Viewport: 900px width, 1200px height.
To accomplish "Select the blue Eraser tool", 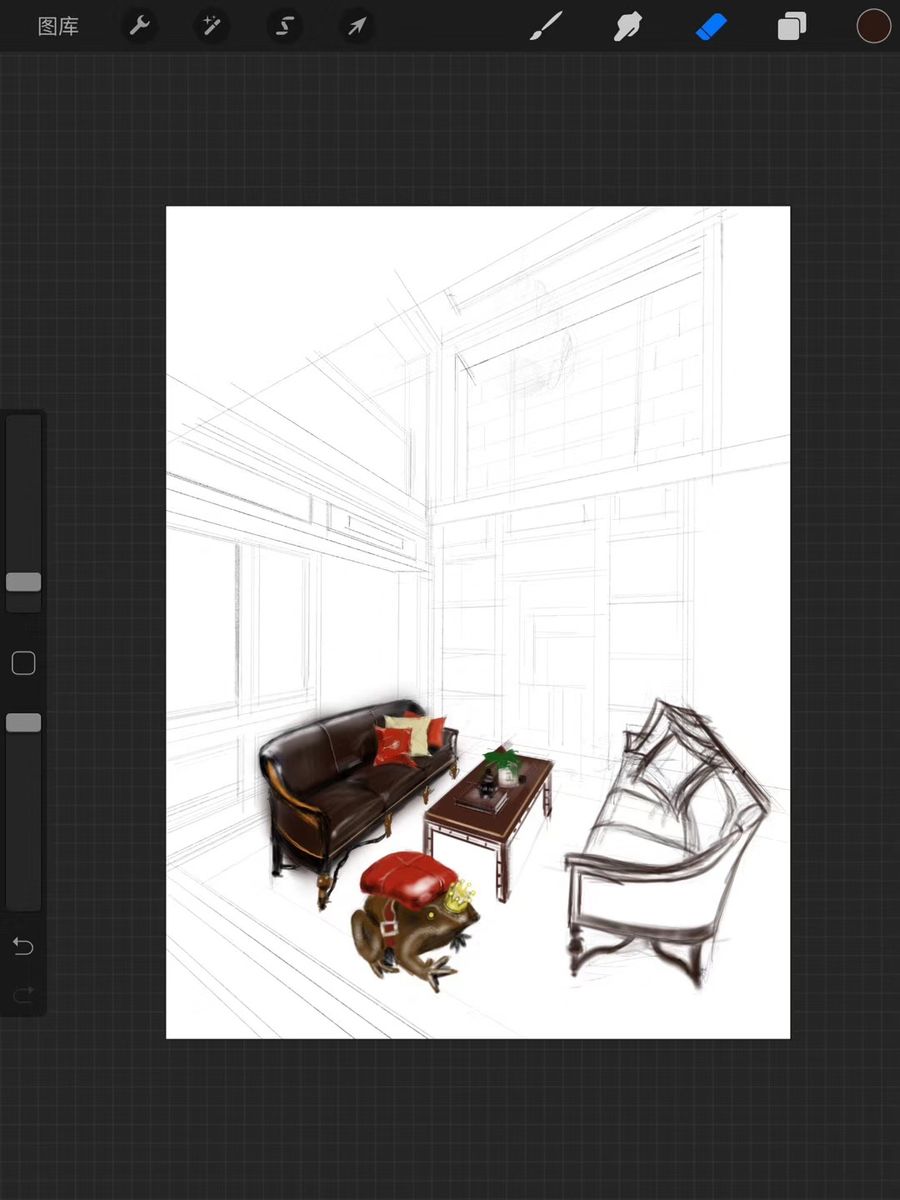I will point(710,26).
